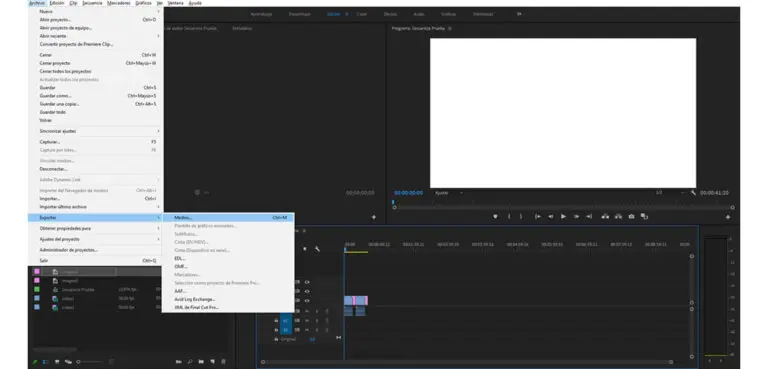Choose XML de Final Cut Pro... option
This screenshot has height=369, width=768.
(228, 307)
